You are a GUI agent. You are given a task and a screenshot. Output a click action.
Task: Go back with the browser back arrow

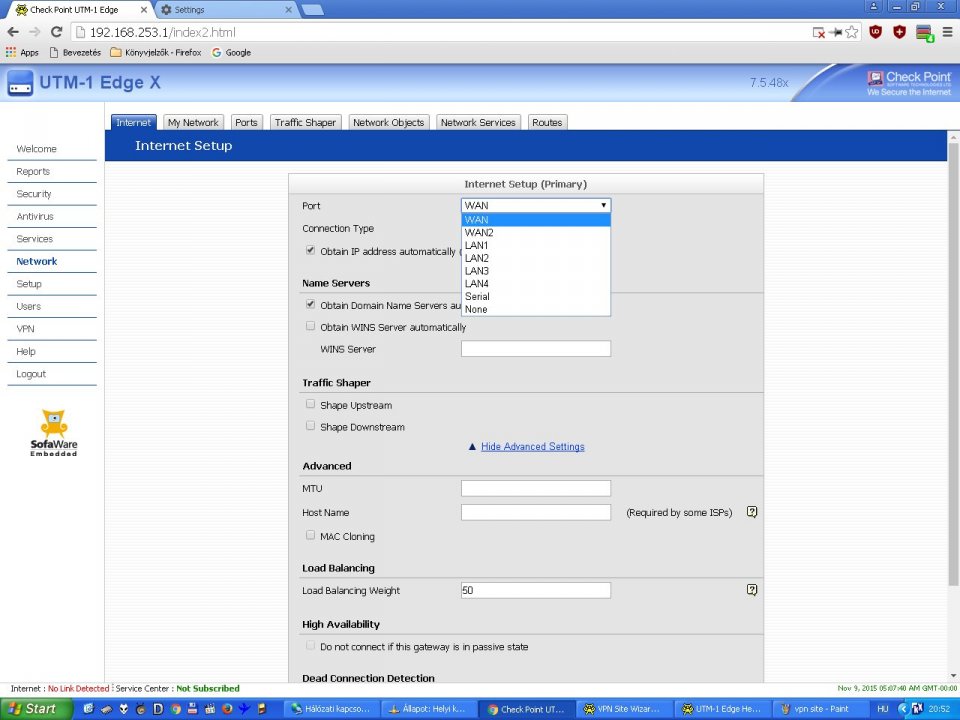[x=13, y=32]
